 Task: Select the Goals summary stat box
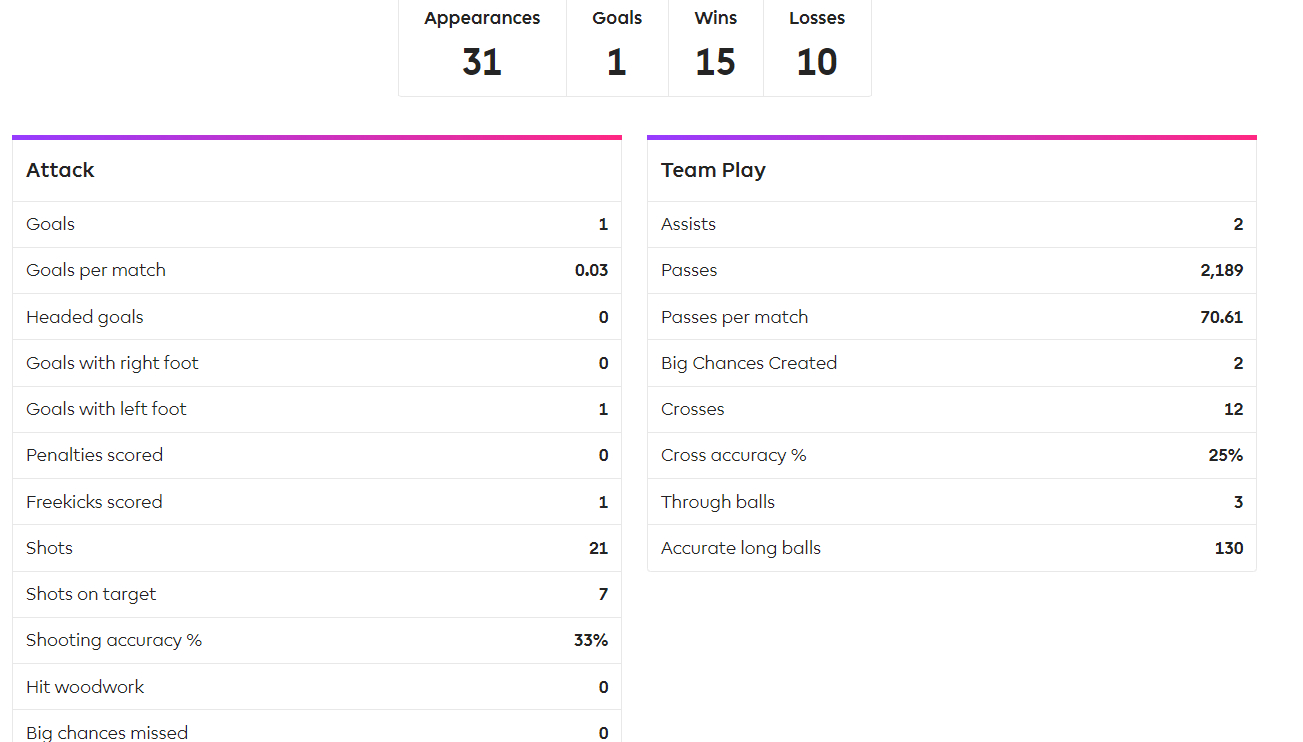coord(617,48)
